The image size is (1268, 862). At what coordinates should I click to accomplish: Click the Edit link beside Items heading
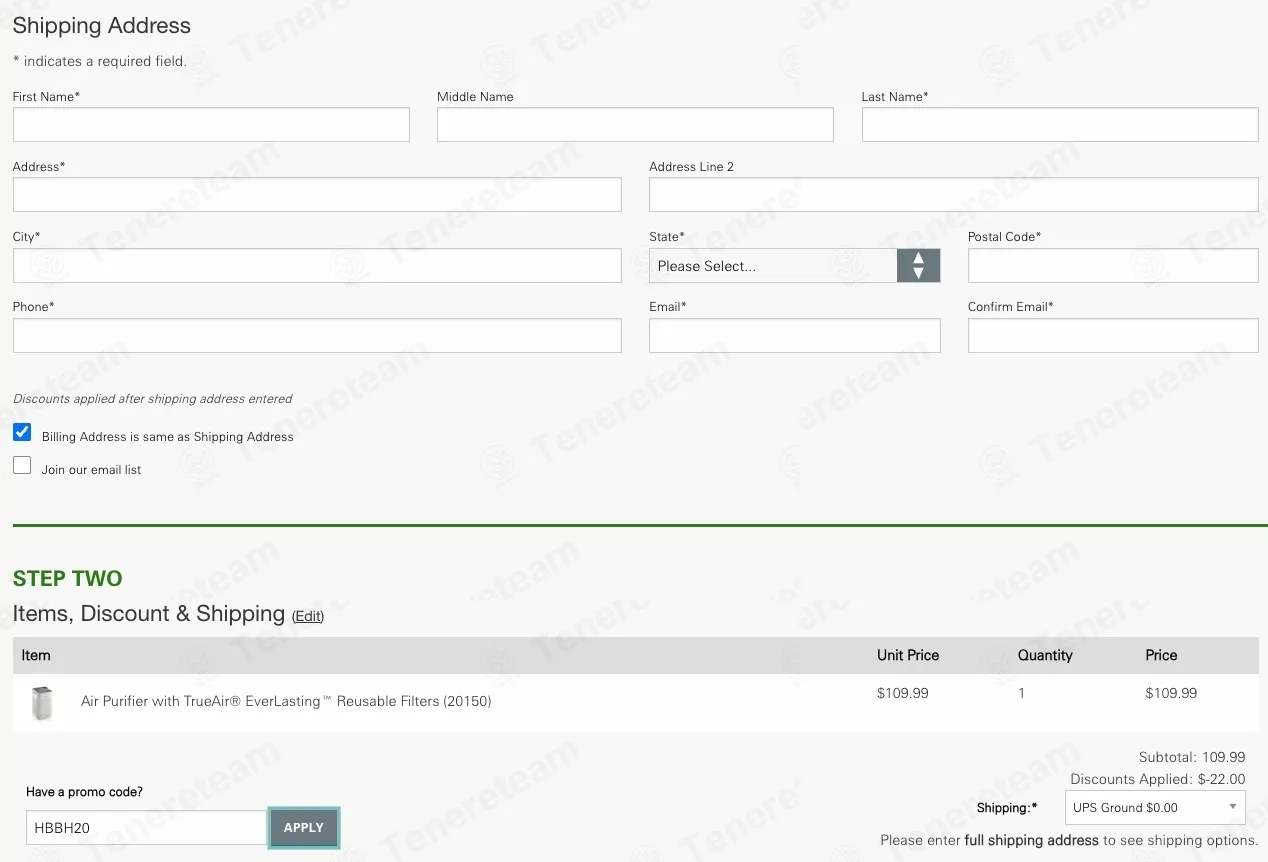308,616
